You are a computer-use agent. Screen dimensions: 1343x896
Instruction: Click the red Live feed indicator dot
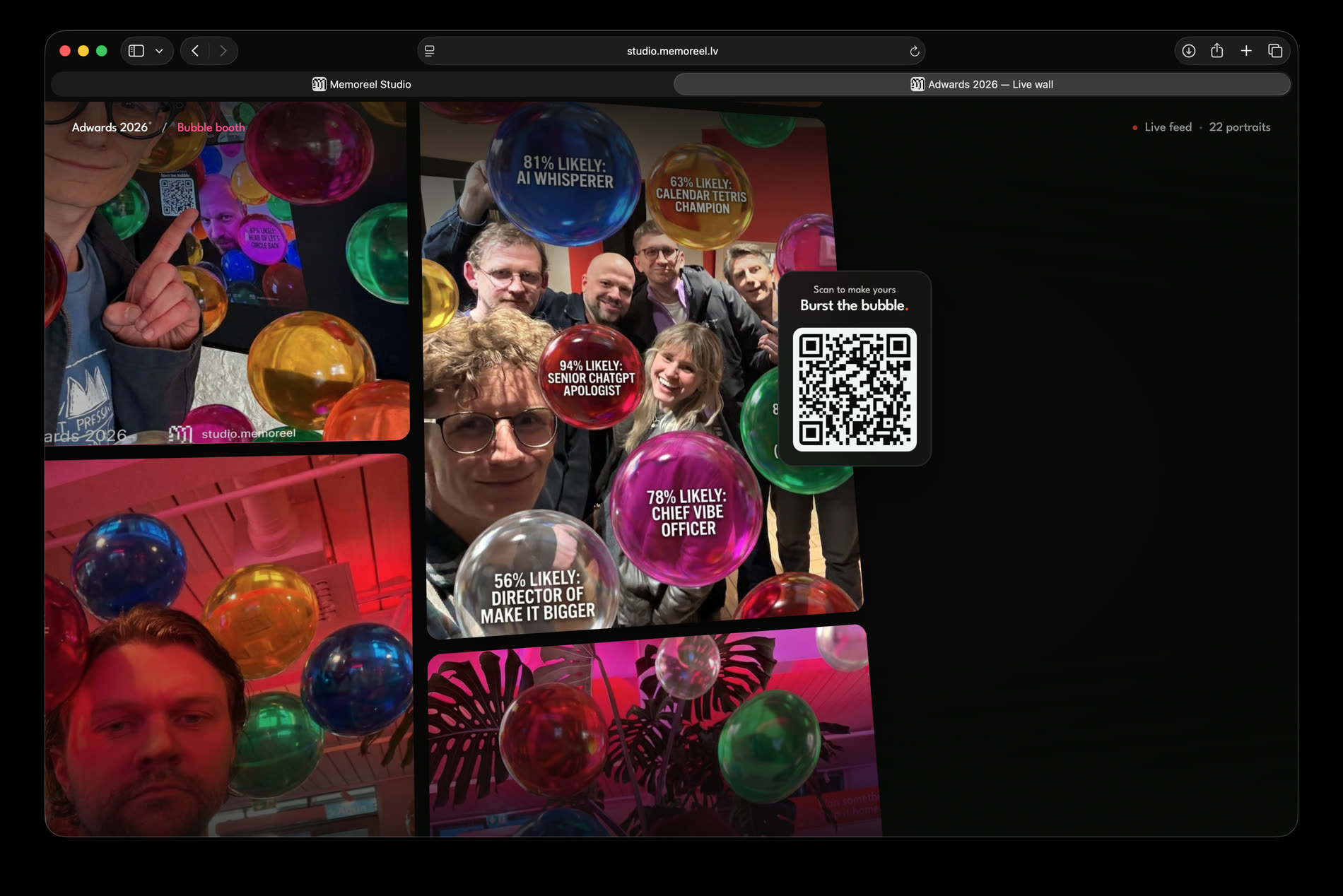point(1135,128)
